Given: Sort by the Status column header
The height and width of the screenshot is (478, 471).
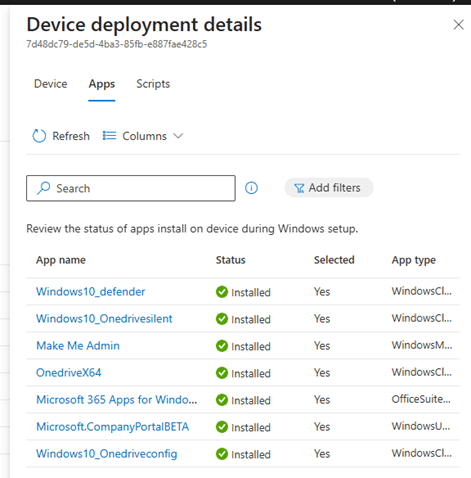Looking at the screenshot, I should click(230, 260).
